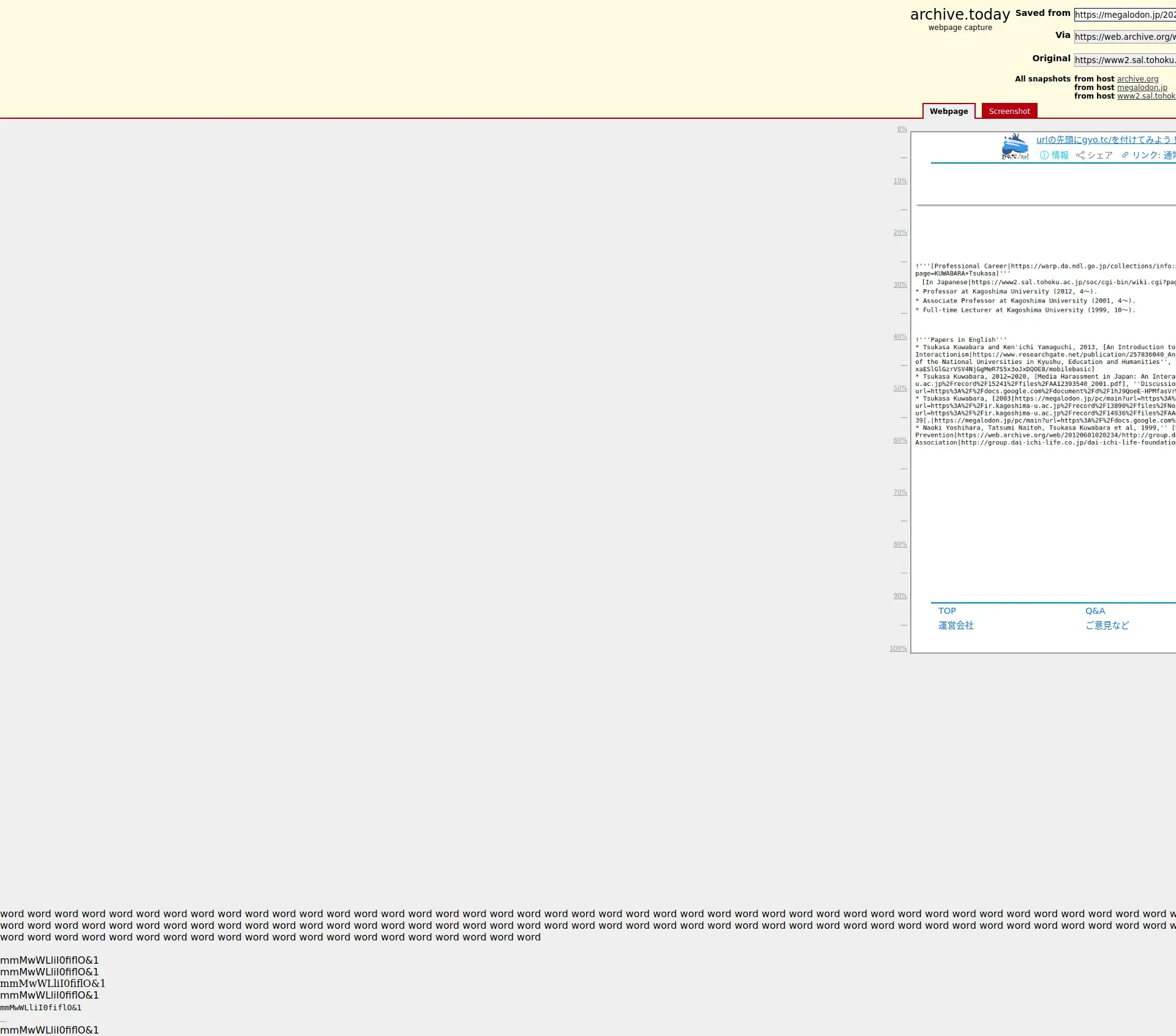Open archive.org host snapshots link

(1137, 79)
